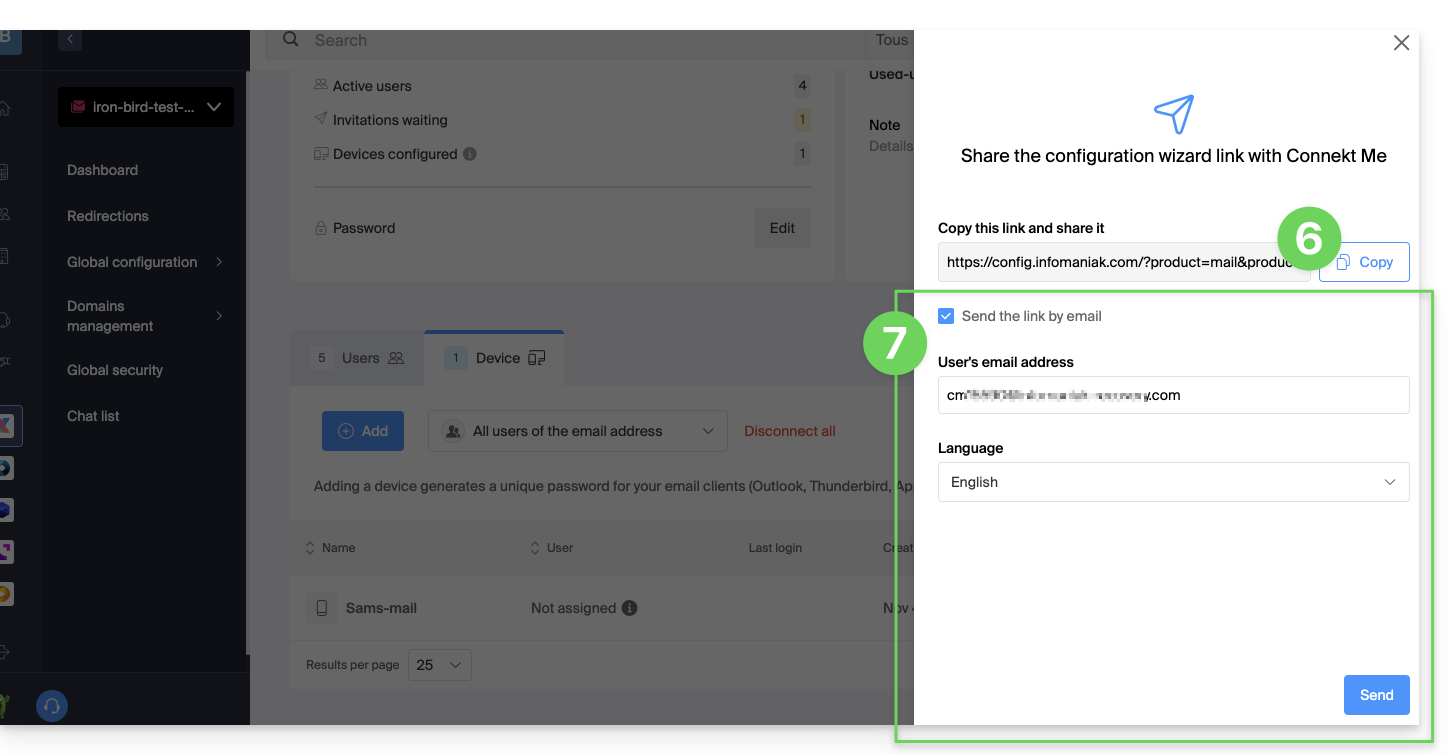1449x755 pixels.
Task: Show info for Not assigned user
Action: 629,608
